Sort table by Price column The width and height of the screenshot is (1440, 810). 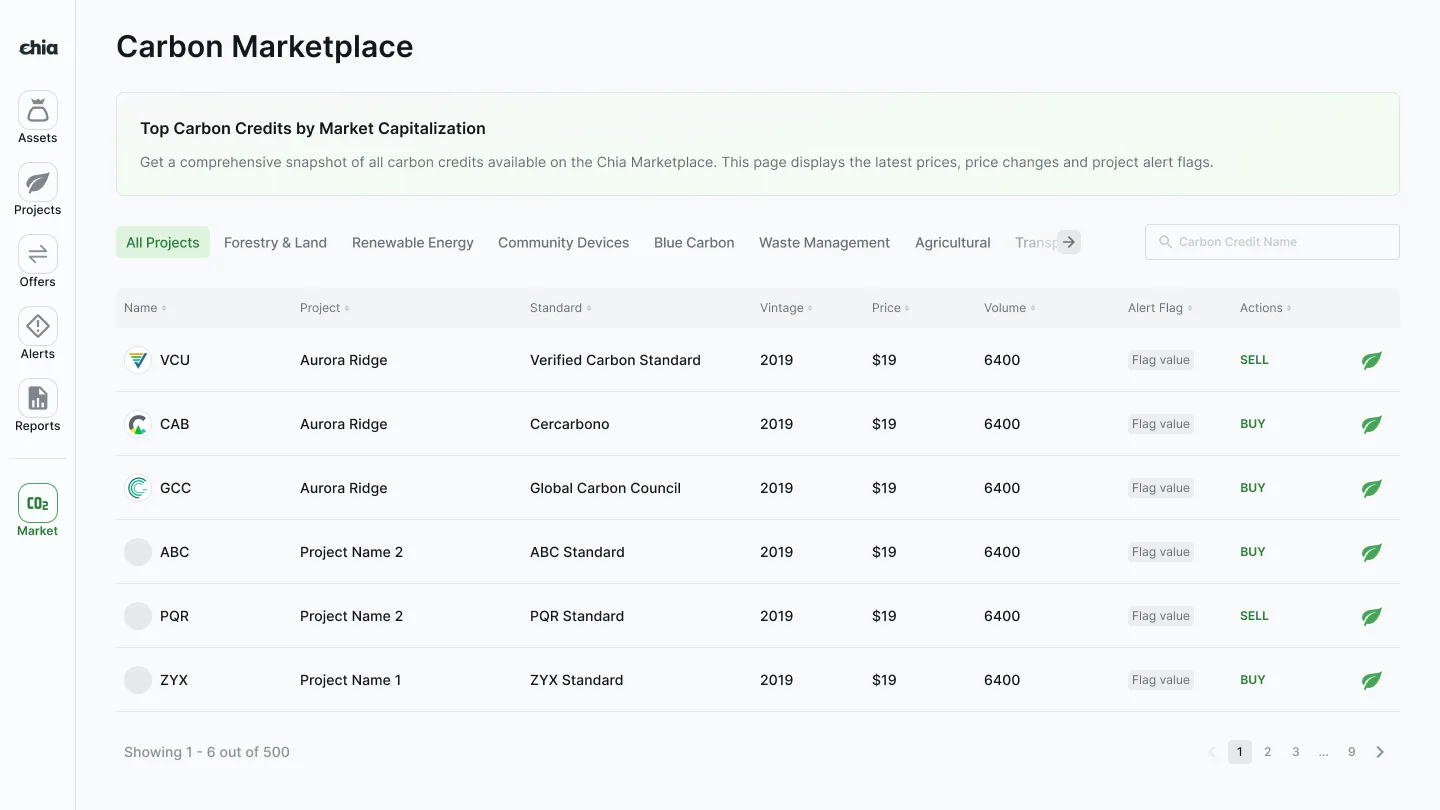pyautogui.click(x=891, y=308)
